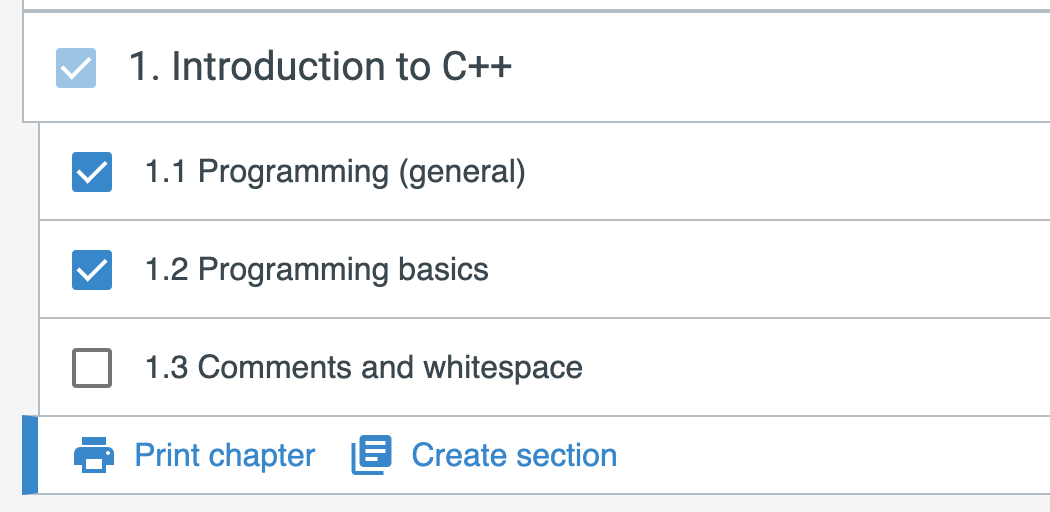Click the Create section link text

[x=514, y=455]
